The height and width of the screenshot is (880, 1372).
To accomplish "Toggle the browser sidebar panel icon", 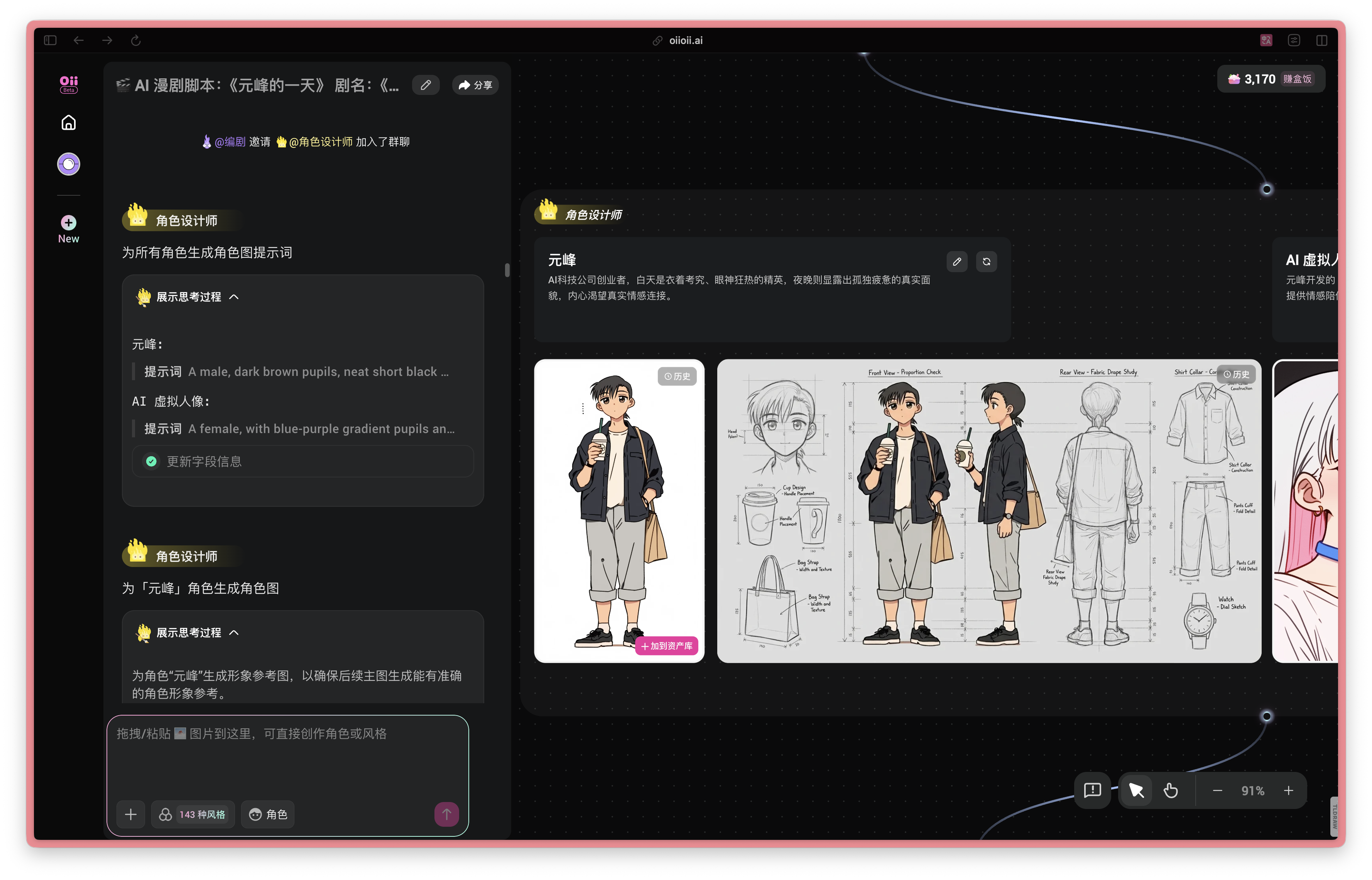I will pyautogui.click(x=50, y=40).
